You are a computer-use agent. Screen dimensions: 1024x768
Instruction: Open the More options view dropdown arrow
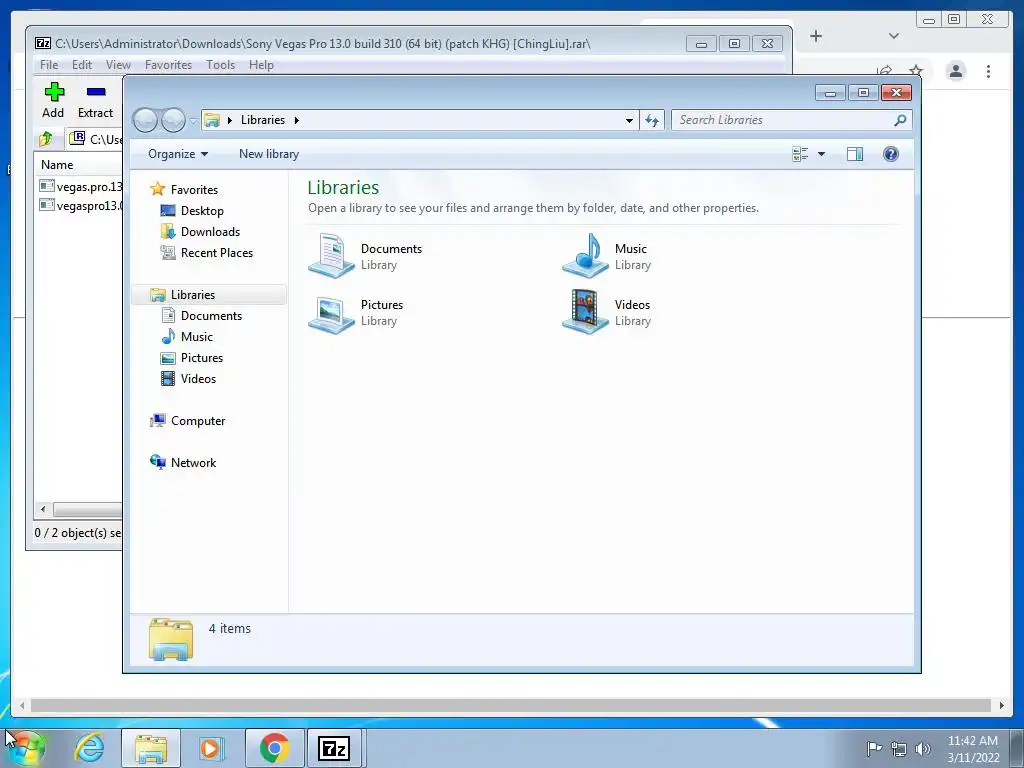click(822, 154)
